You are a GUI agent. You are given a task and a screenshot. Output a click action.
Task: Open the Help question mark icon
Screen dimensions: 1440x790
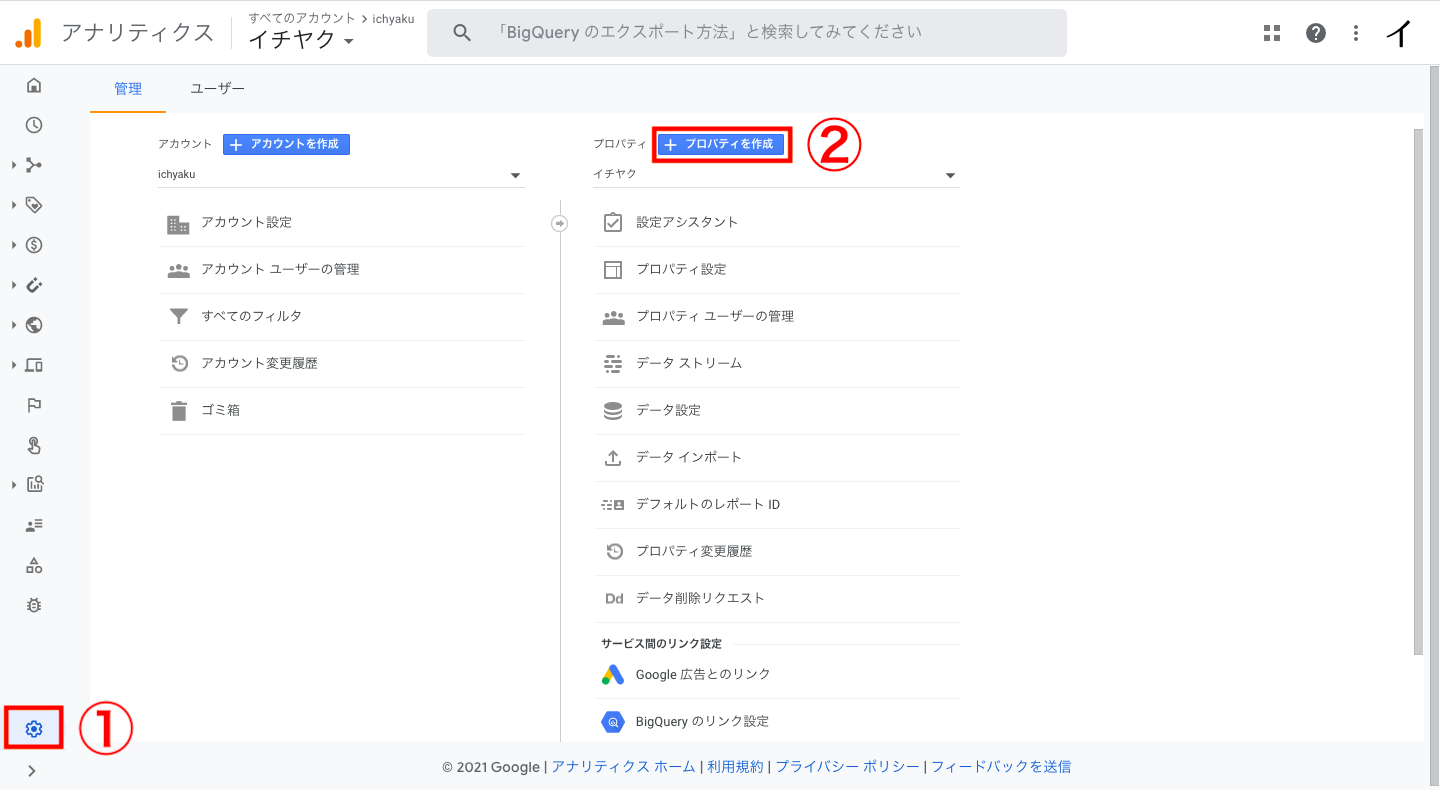(1316, 33)
